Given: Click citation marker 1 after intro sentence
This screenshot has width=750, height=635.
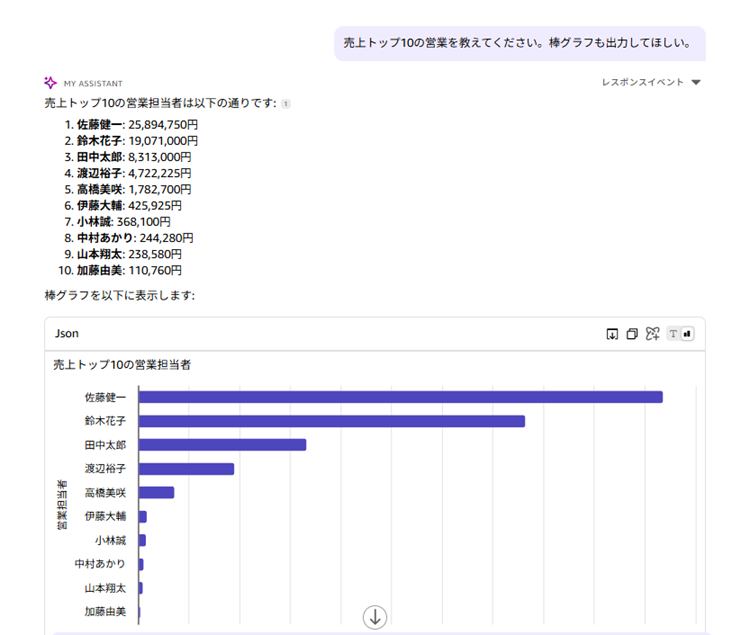Looking at the screenshot, I should pyautogui.click(x=285, y=103).
